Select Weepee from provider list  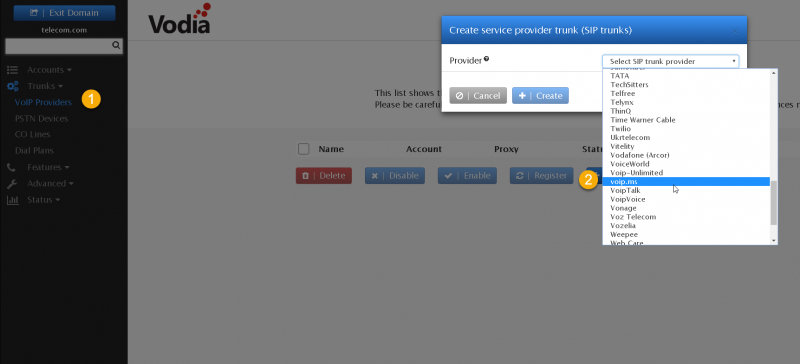point(686,235)
